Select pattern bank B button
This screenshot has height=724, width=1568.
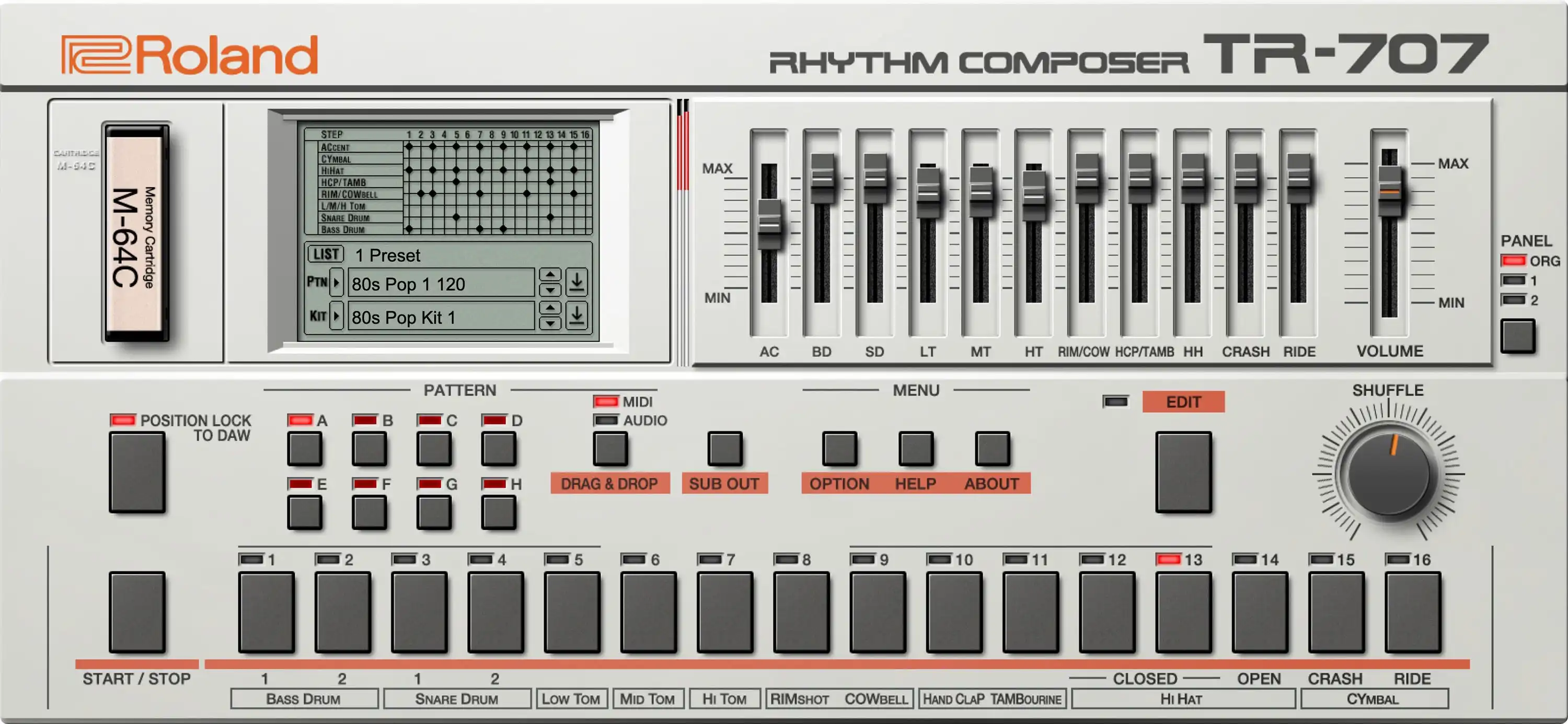pyautogui.click(x=369, y=449)
